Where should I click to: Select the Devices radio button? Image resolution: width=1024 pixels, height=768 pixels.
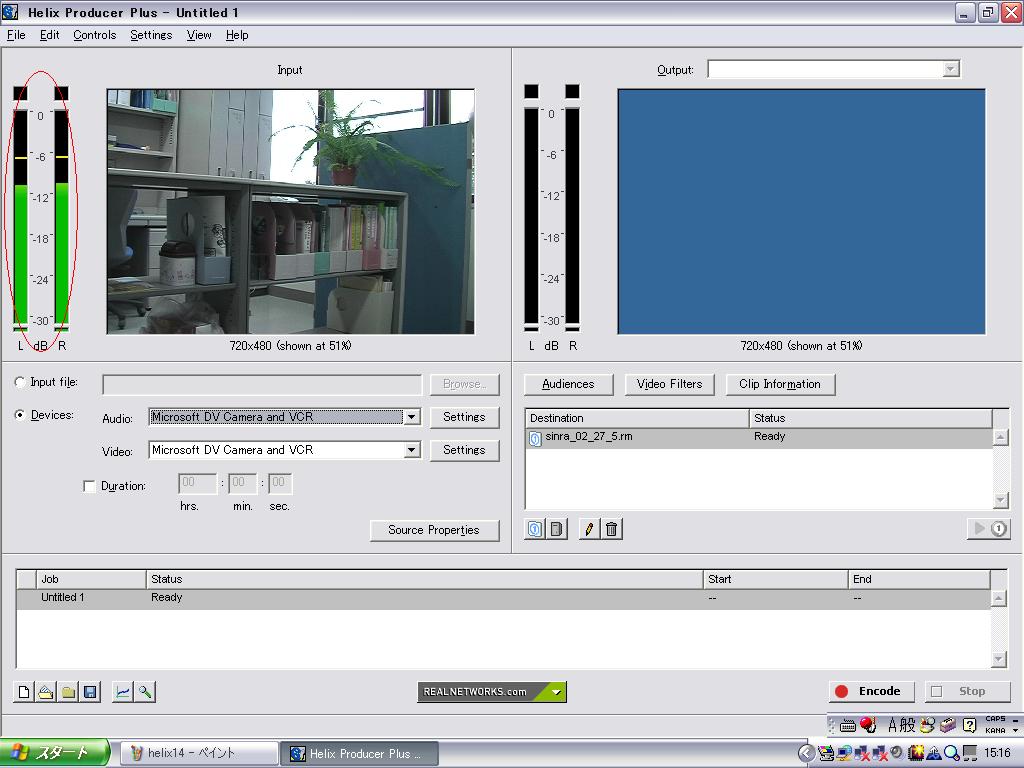(x=21, y=416)
